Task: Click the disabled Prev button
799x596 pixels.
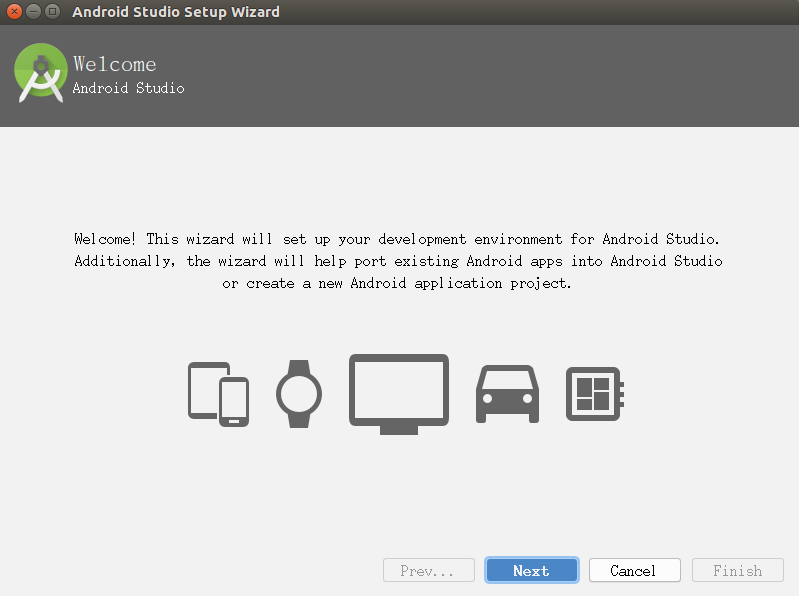Action: click(x=429, y=570)
